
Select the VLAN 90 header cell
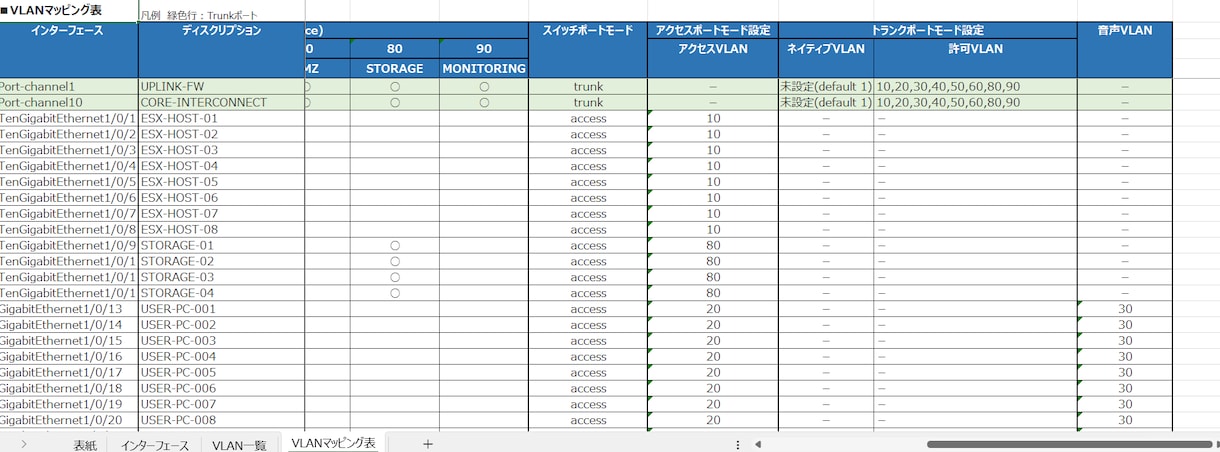pos(484,49)
